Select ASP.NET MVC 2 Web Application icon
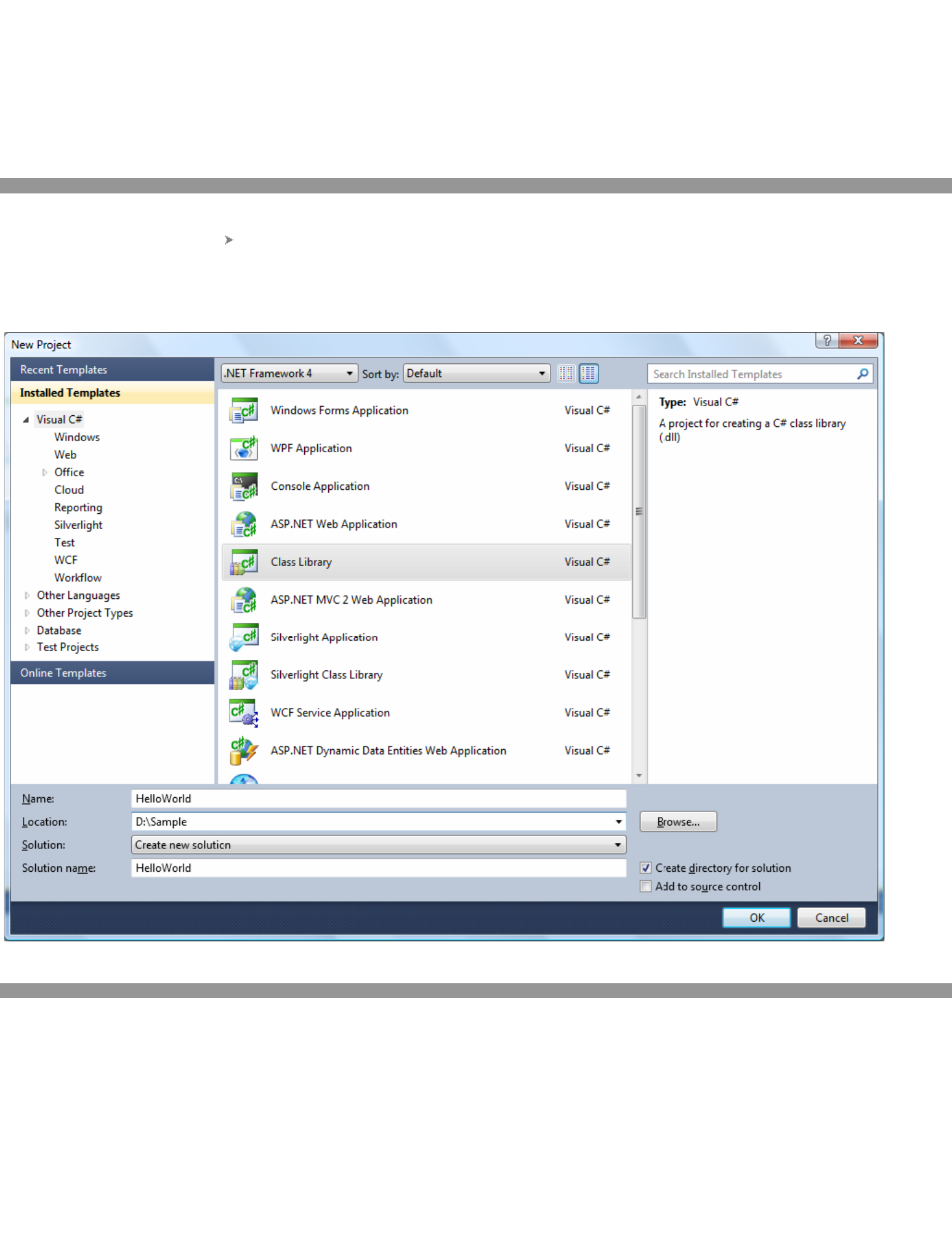The image size is (952, 1234). click(243, 600)
